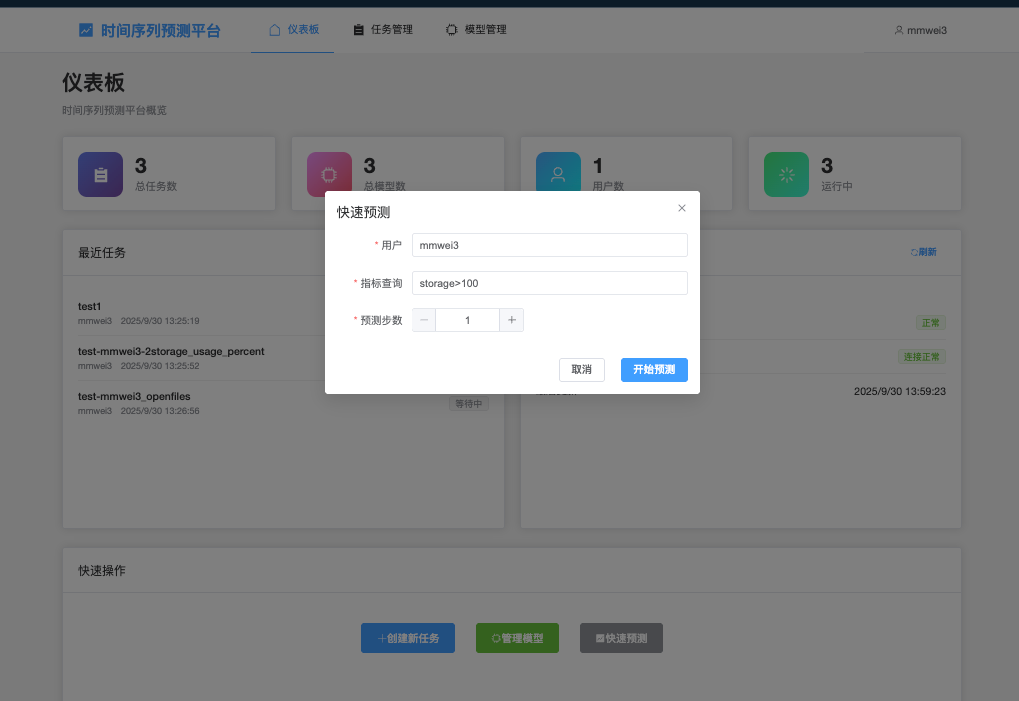Screen dimensions: 1019x701
Task: Click the 等待中 status tag
Action: [469, 403]
